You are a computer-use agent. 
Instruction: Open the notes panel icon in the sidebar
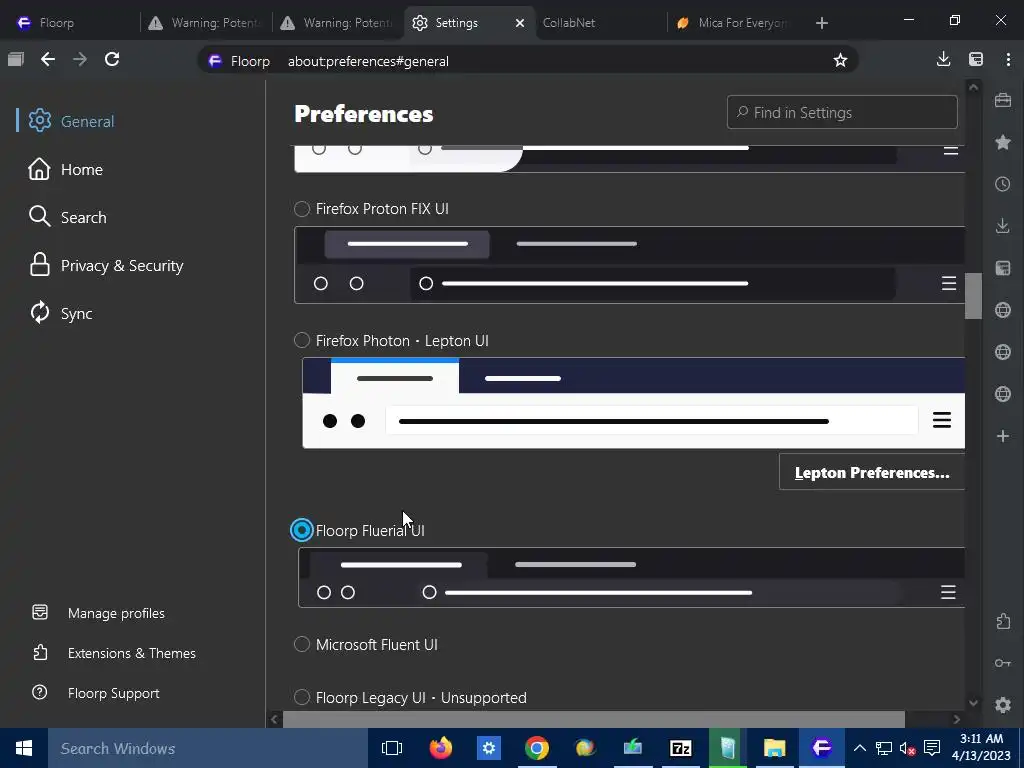click(x=1002, y=268)
